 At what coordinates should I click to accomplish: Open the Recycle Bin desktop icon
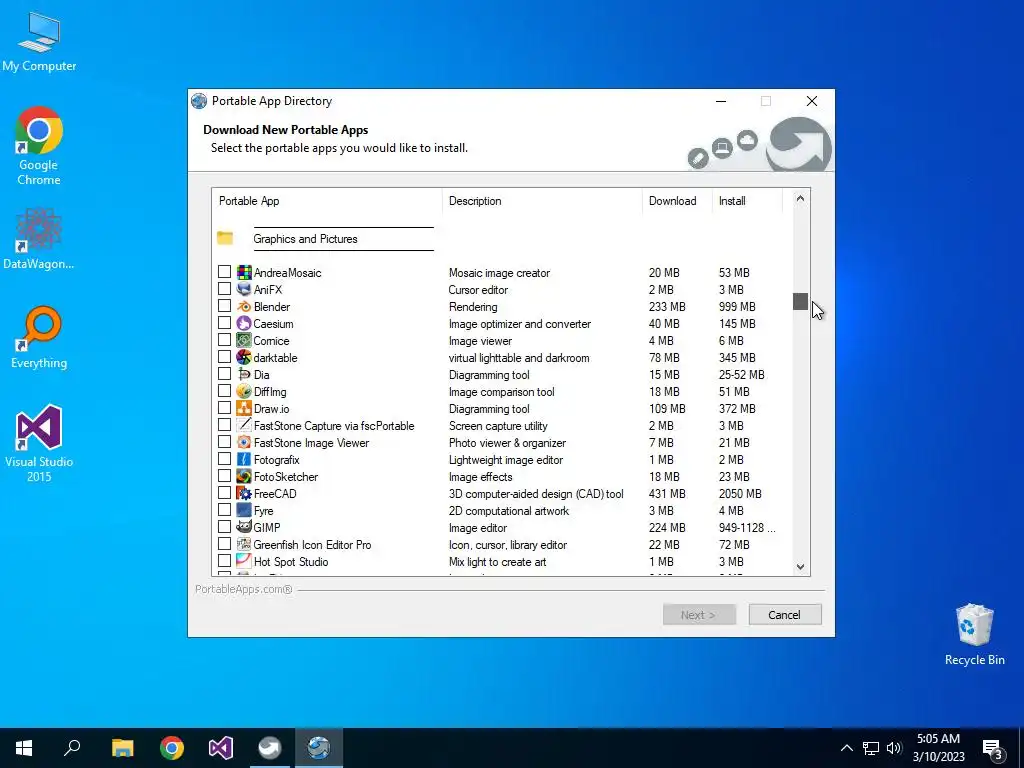tap(974, 635)
